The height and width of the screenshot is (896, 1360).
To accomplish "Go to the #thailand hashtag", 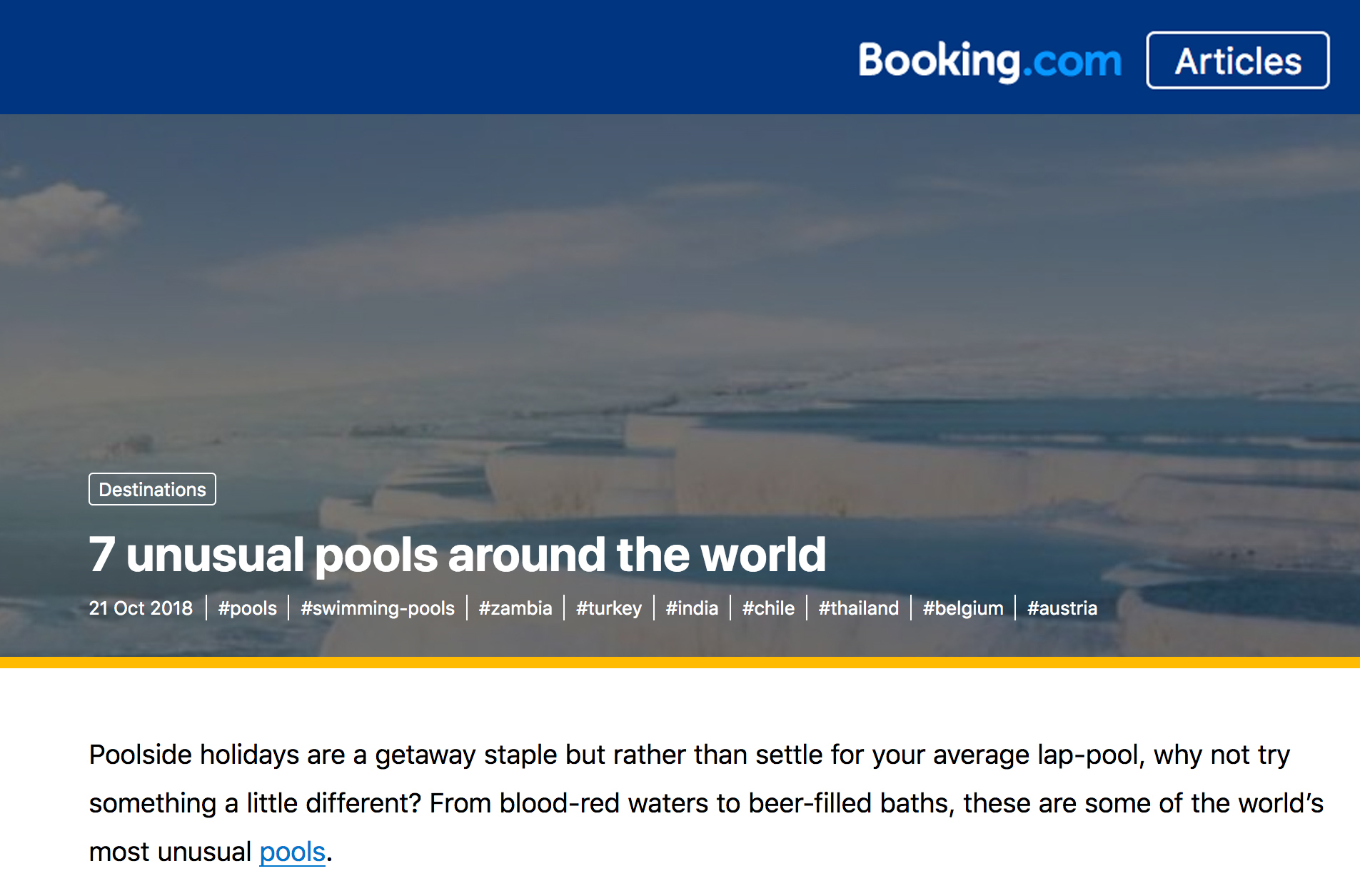I will coord(858,608).
